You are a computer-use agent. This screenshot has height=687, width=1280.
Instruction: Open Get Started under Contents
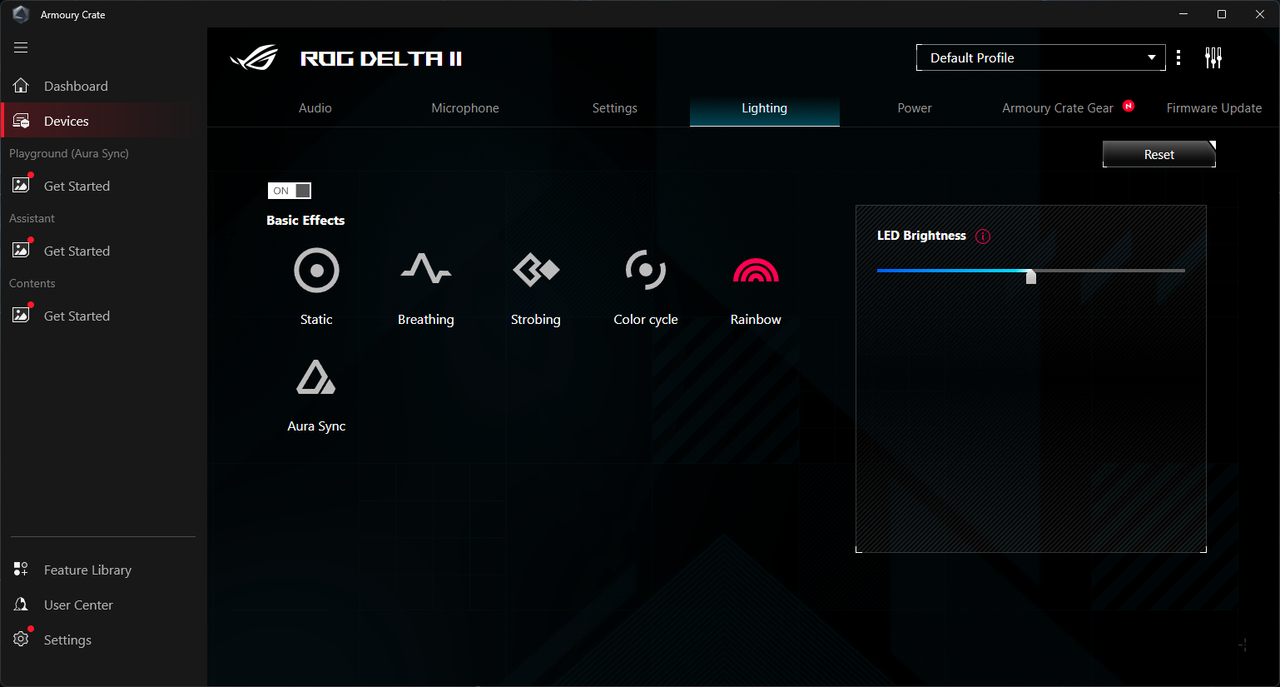pyautogui.click(x=104, y=316)
